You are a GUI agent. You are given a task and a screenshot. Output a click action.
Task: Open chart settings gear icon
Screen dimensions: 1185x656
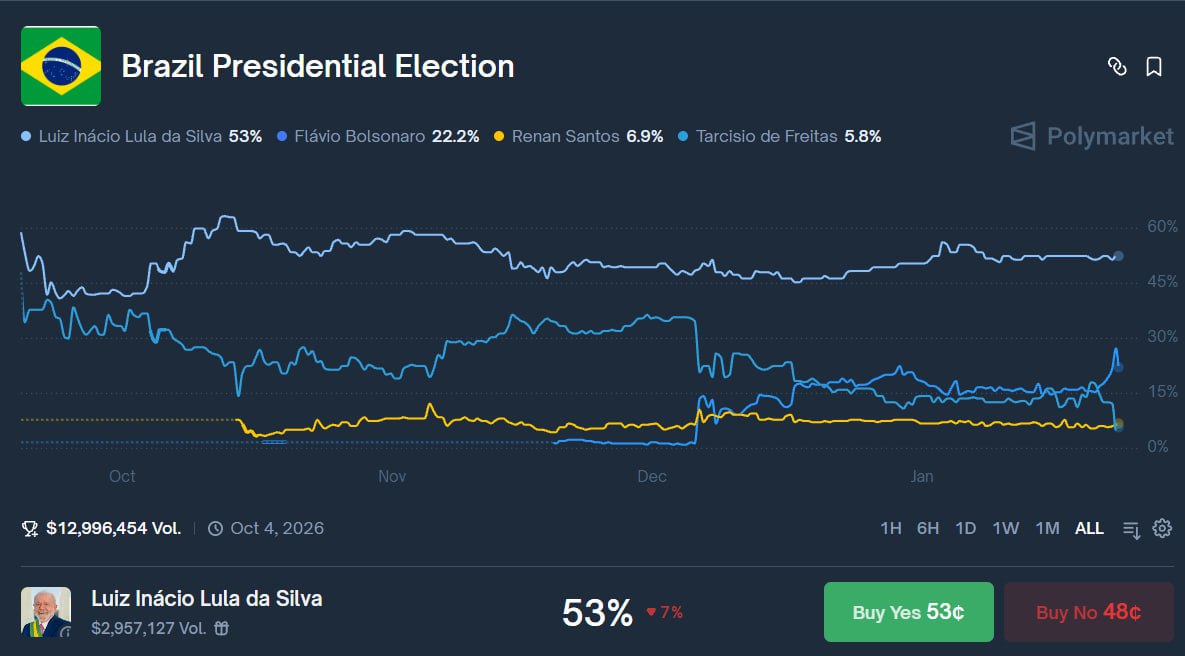[x=1161, y=528]
